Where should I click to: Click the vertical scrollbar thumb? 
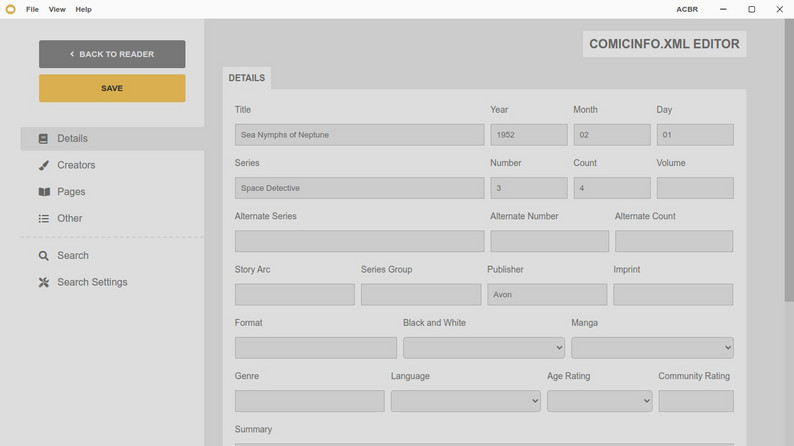(789, 160)
